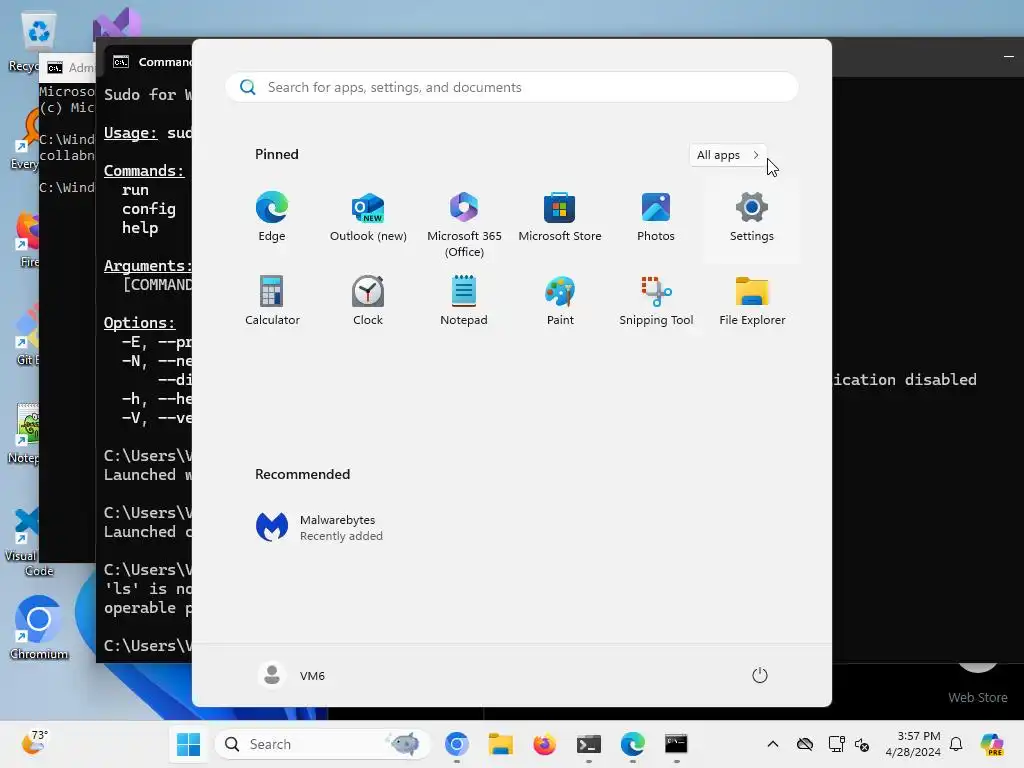Open the power options button
The width and height of the screenshot is (1024, 768).
[x=760, y=675]
